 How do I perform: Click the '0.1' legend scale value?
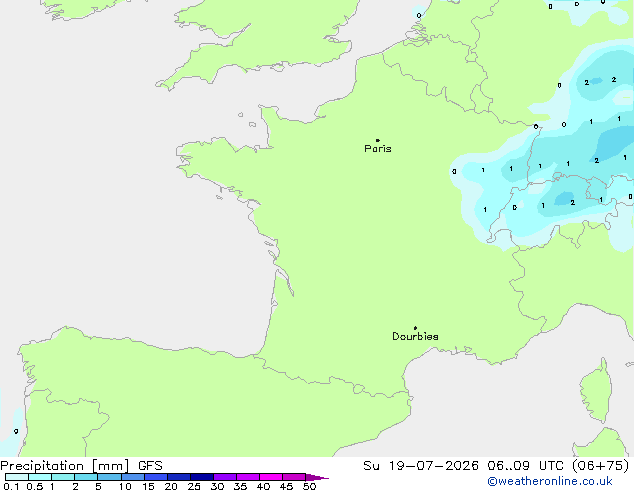[11, 486]
